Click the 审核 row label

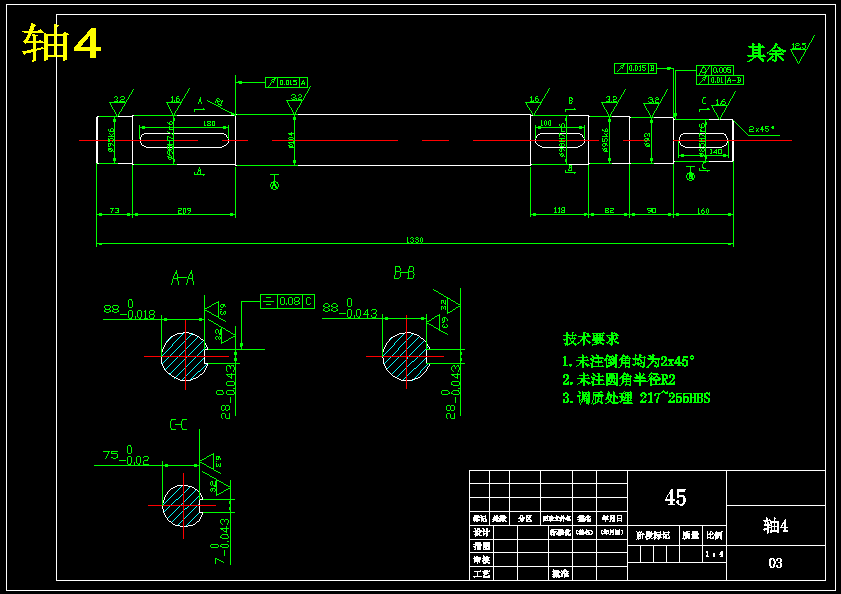481,560
